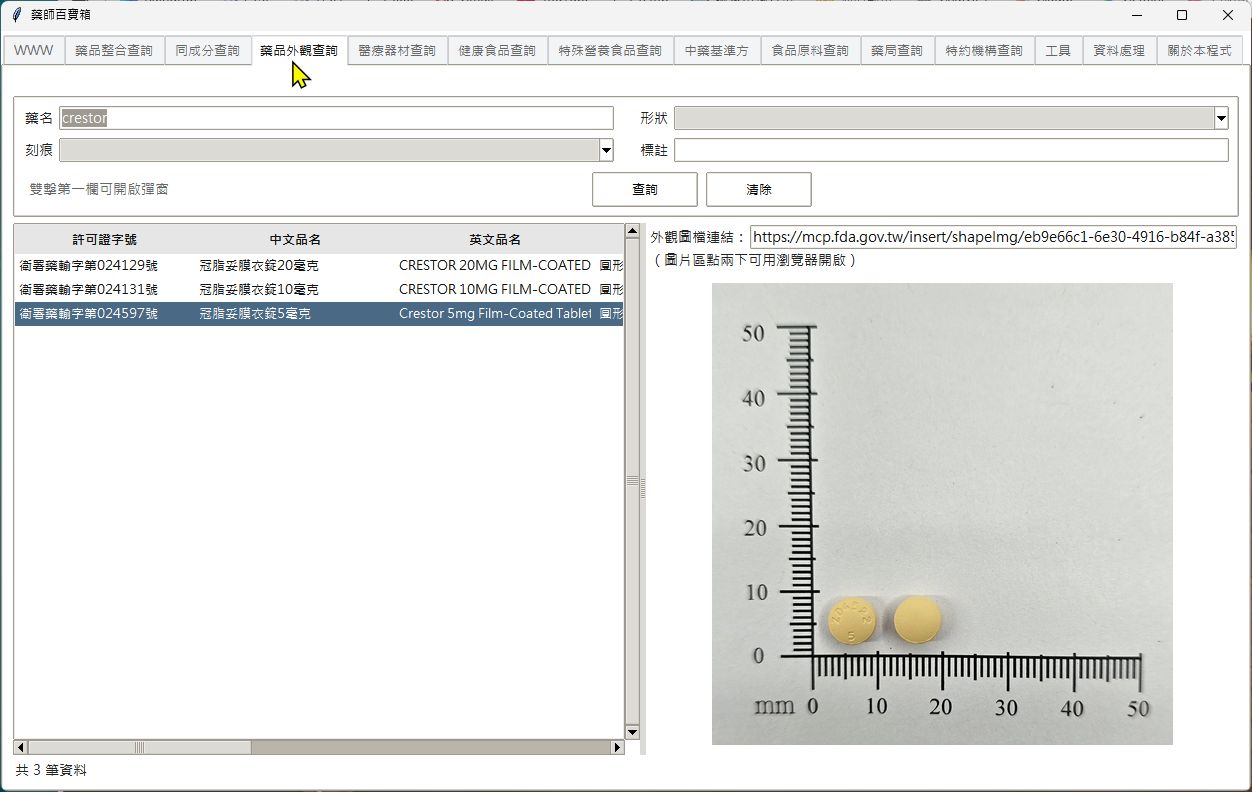
Task: Click cell 冠脂妥膜衣錠10毫克
Action: pos(259,289)
